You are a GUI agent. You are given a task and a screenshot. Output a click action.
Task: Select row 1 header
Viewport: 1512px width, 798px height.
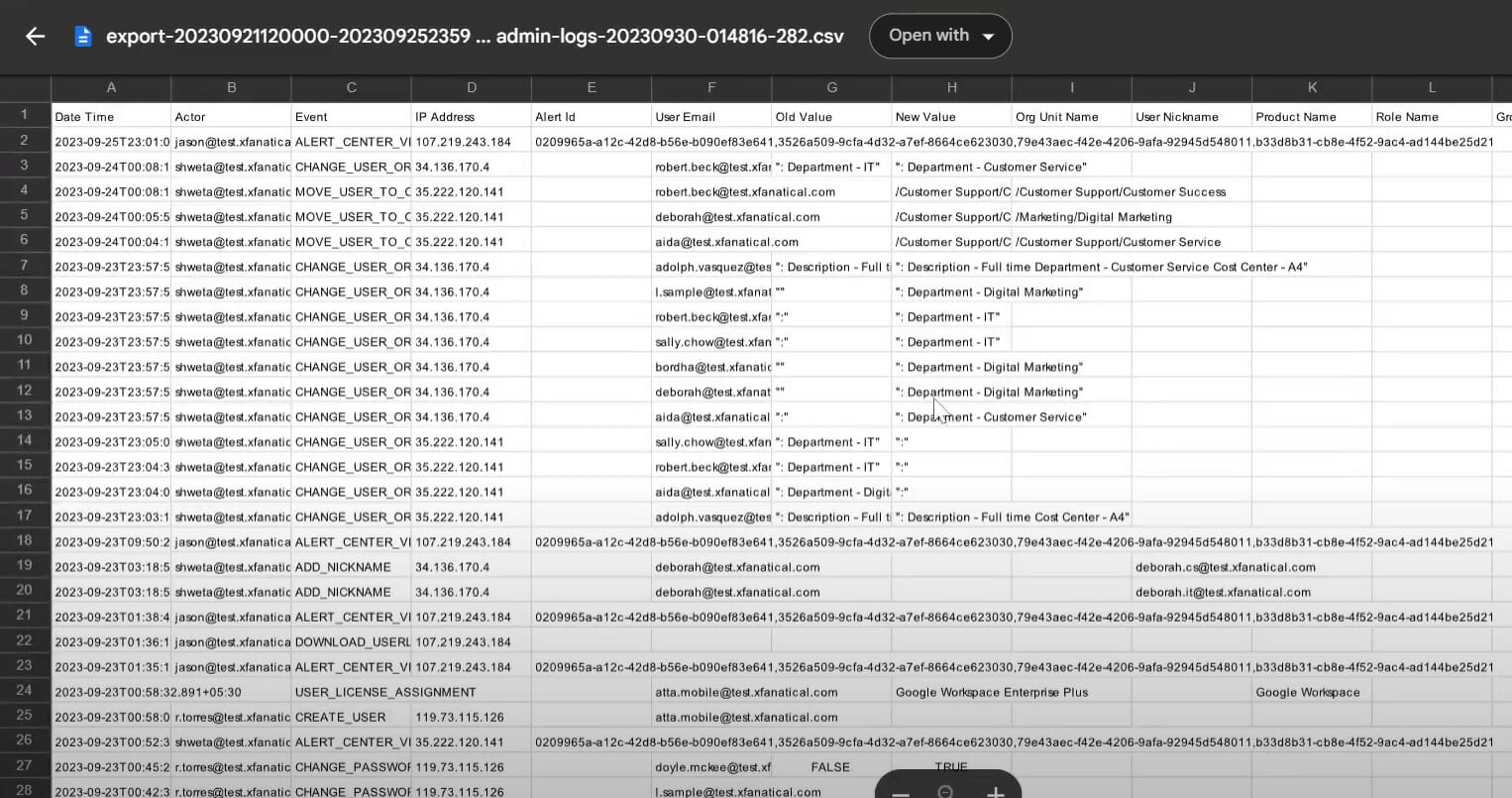[x=25, y=115]
